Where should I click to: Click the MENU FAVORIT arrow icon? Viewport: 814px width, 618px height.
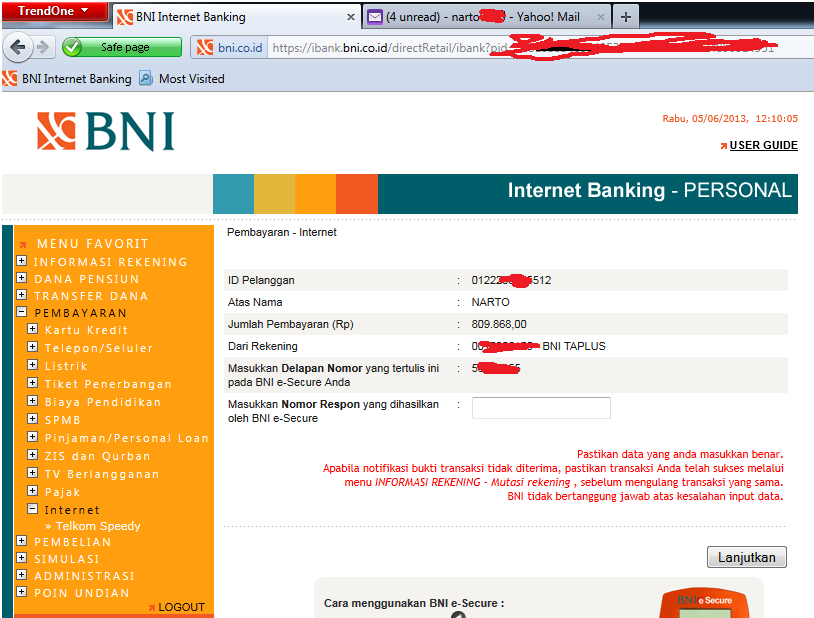[x=23, y=245]
